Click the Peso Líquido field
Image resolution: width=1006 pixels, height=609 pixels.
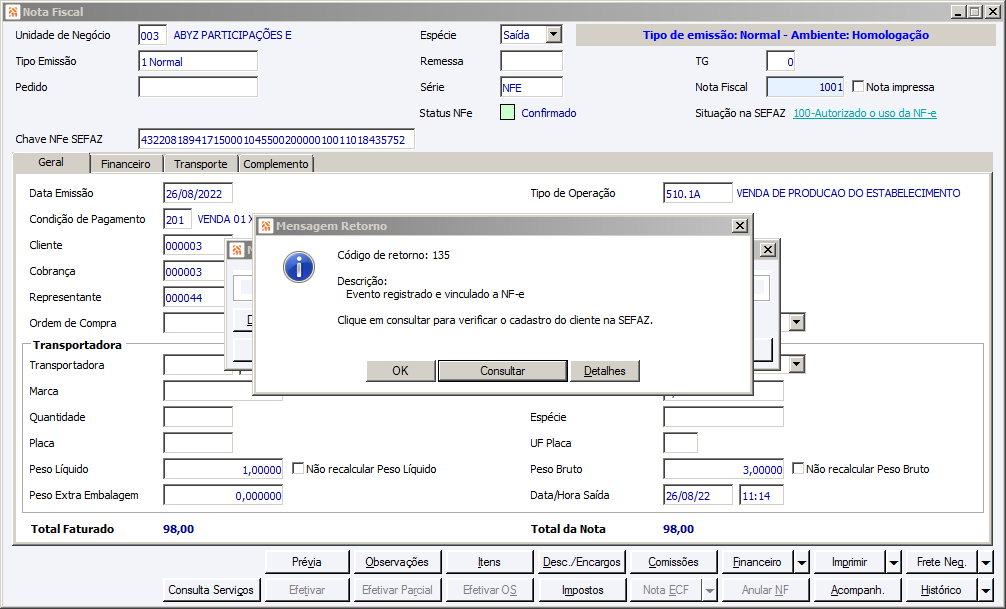(223, 469)
